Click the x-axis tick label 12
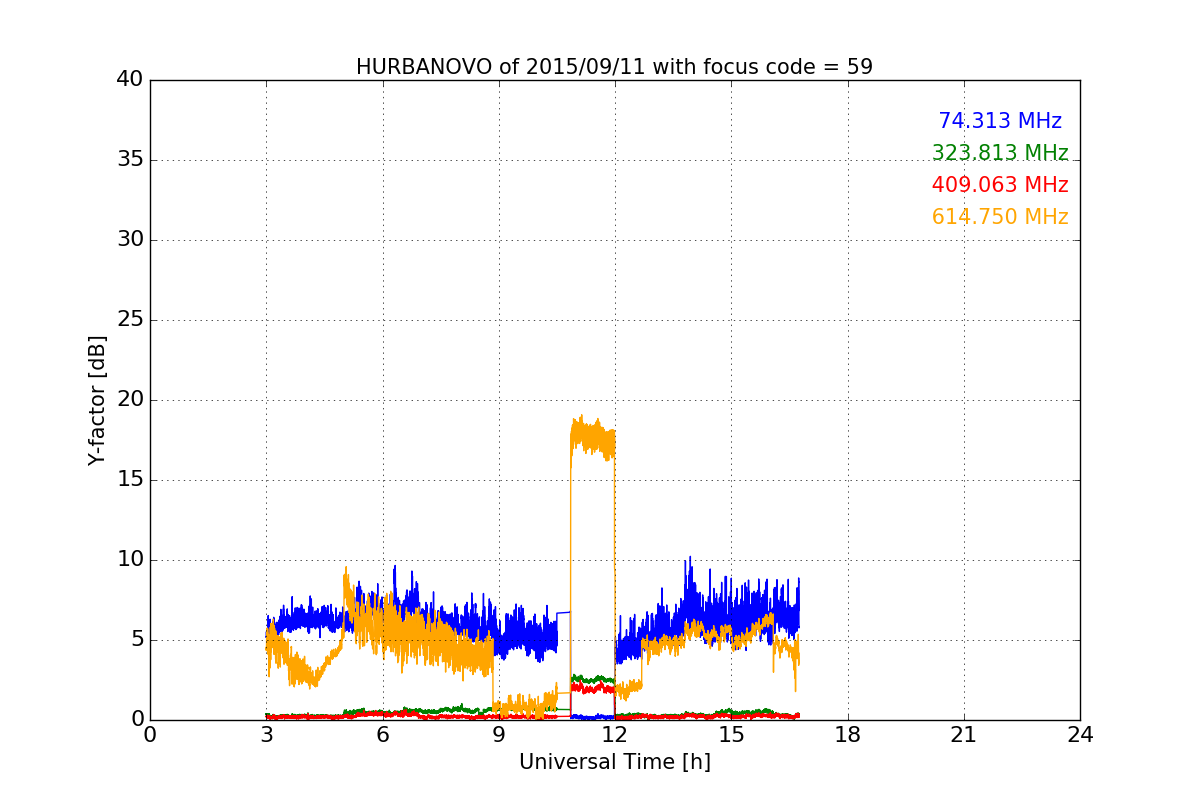1200x800 pixels. click(615, 735)
